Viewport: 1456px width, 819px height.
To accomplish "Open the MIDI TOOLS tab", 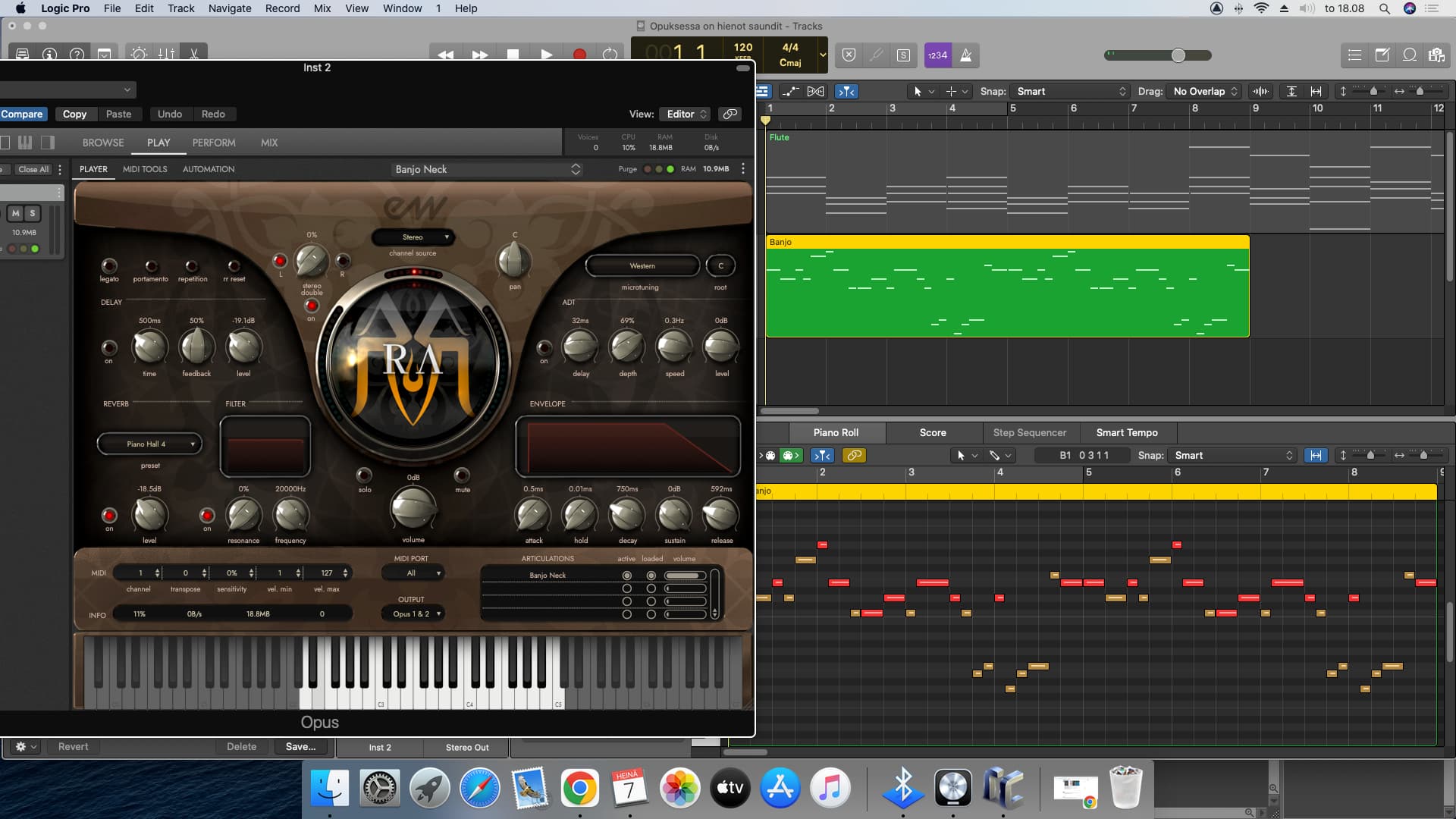I will tap(145, 169).
